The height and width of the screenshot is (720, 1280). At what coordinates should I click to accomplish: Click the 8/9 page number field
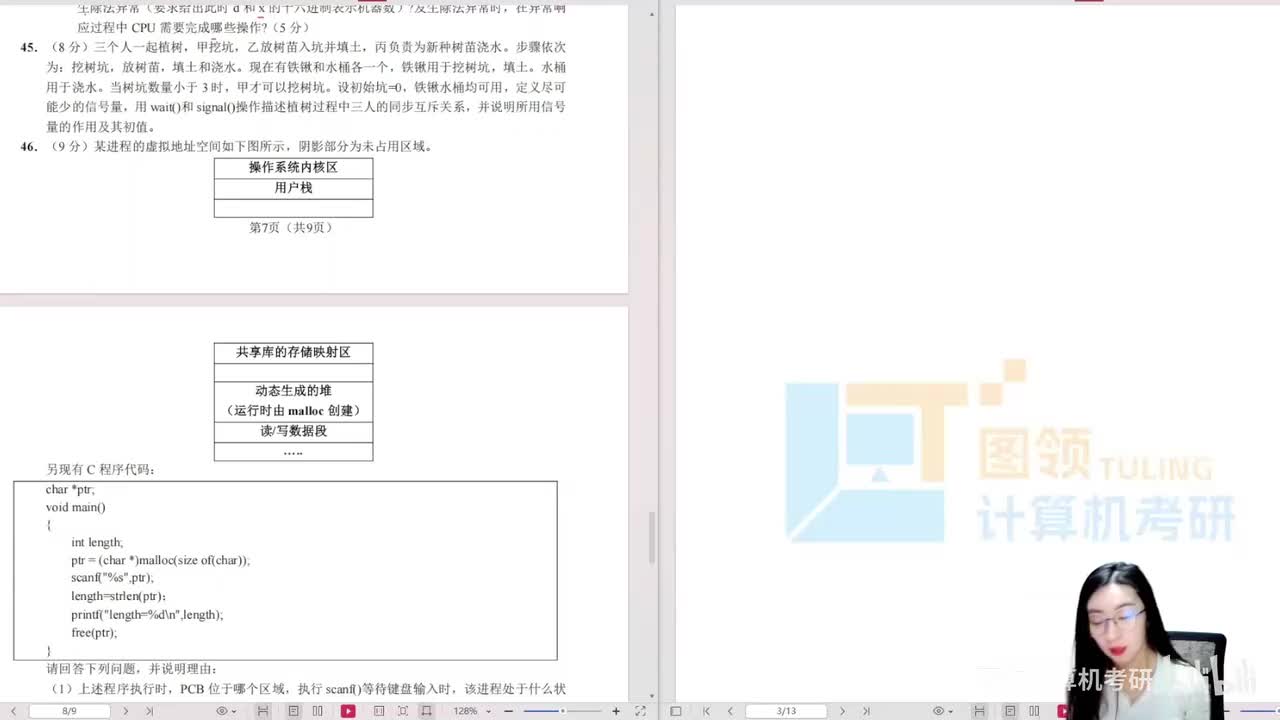[69, 711]
